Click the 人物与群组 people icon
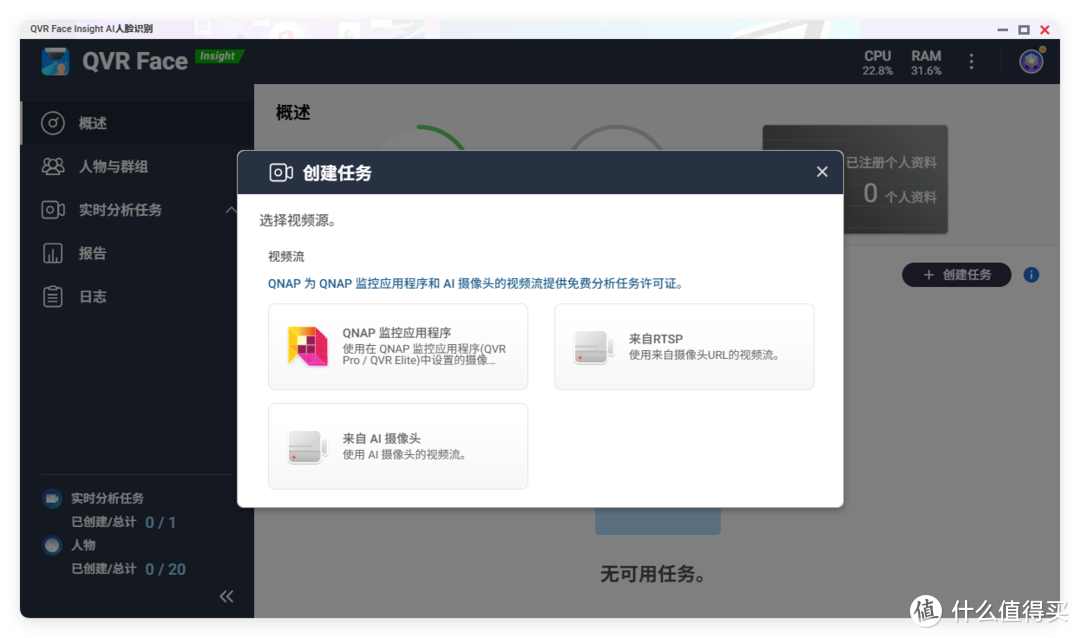Image resolution: width=1080 pixels, height=638 pixels. pos(53,166)
